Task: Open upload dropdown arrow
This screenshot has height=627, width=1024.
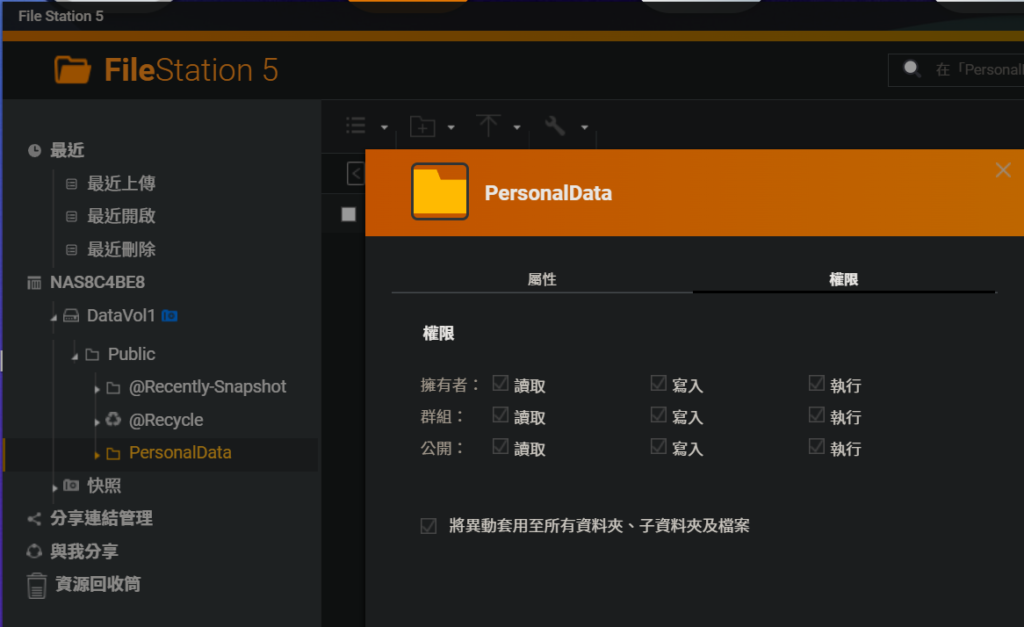Action: 517,127
